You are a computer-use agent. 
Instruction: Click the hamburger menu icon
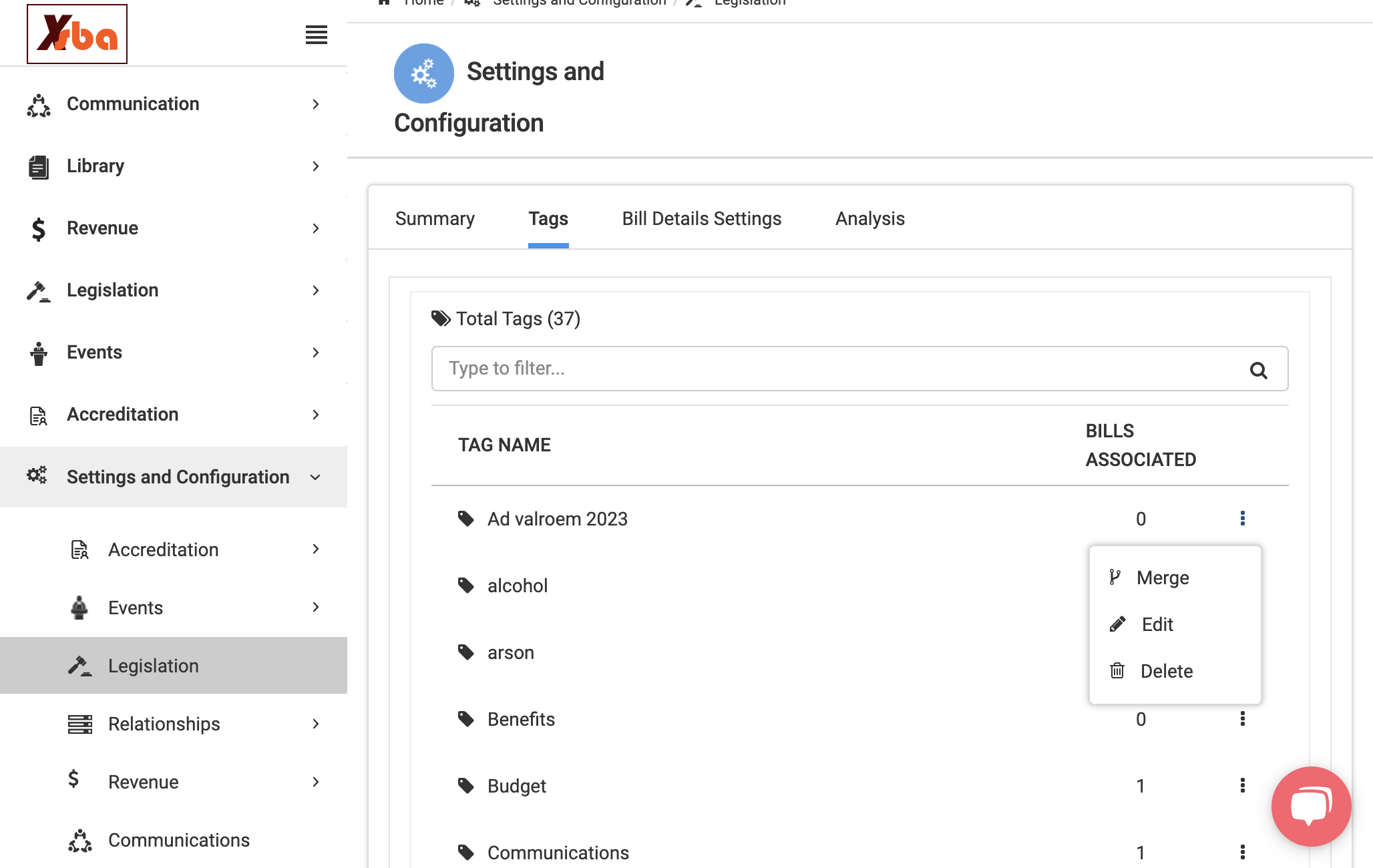(317, 35)
